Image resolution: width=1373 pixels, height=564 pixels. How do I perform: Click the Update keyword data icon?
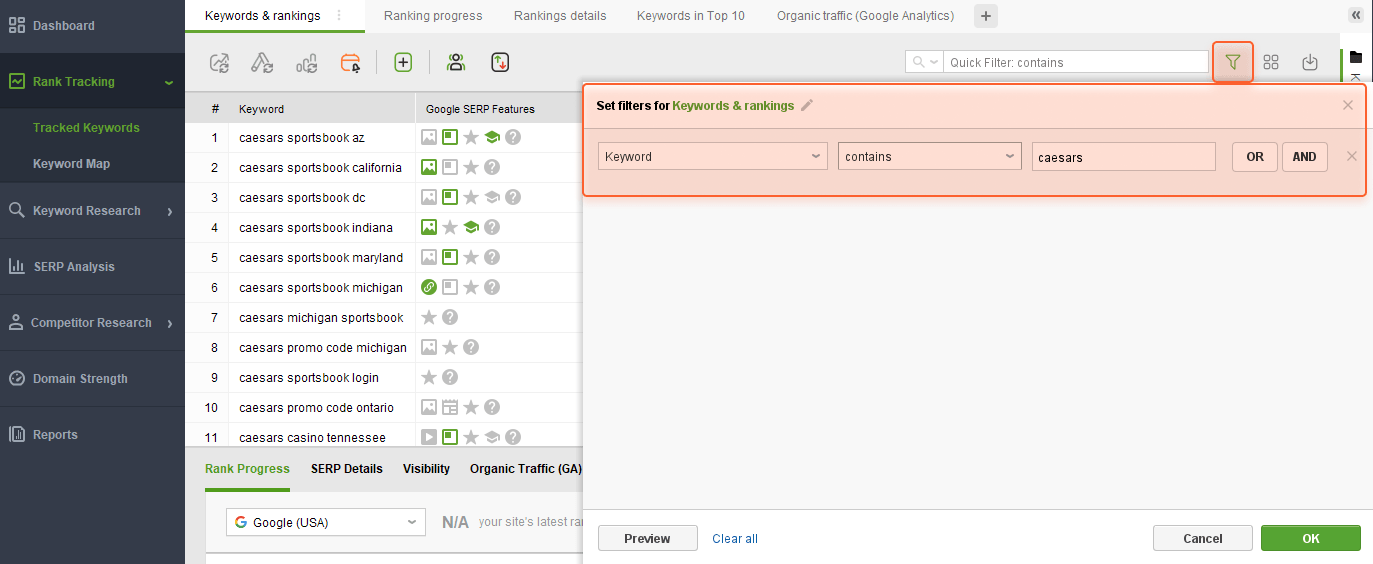click(x=262, y=63)
